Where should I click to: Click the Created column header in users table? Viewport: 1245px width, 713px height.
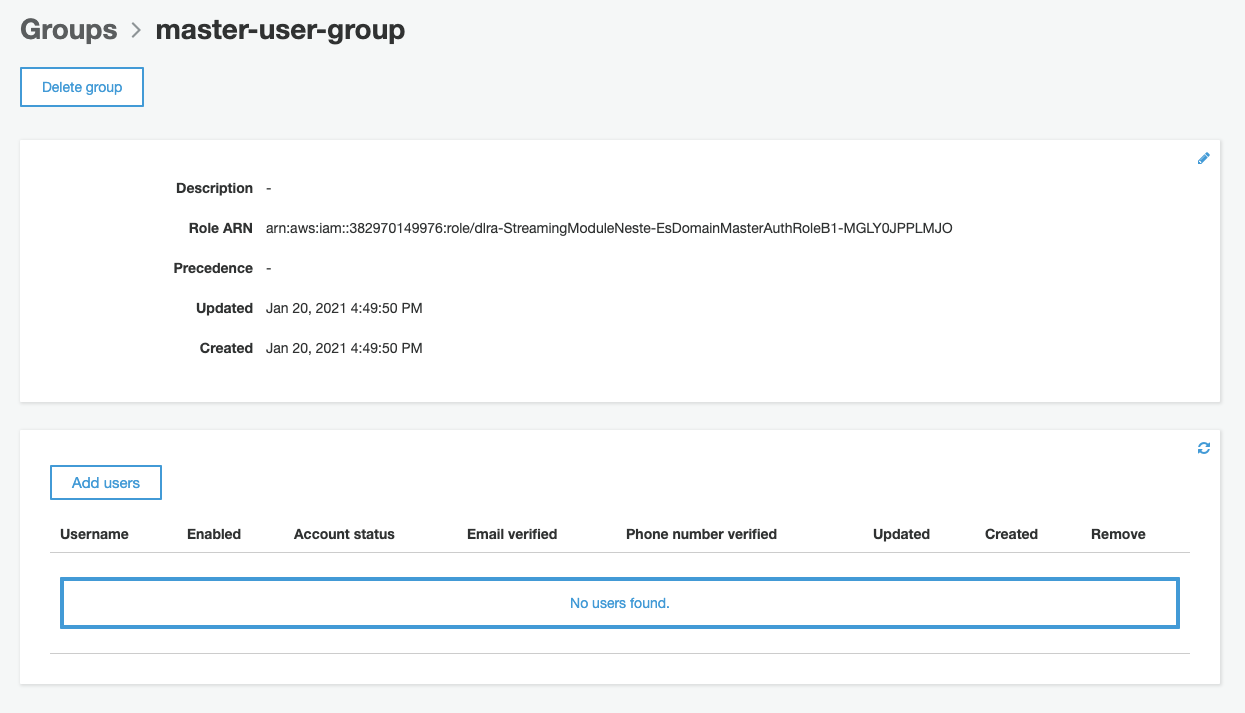1011,534
